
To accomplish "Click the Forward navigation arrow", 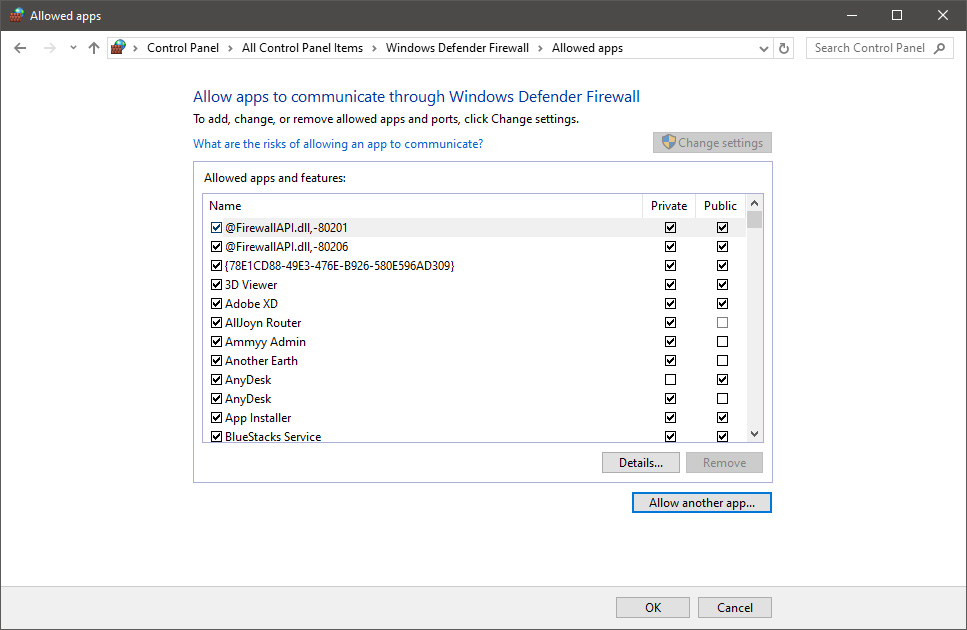I will pos(50,48).
